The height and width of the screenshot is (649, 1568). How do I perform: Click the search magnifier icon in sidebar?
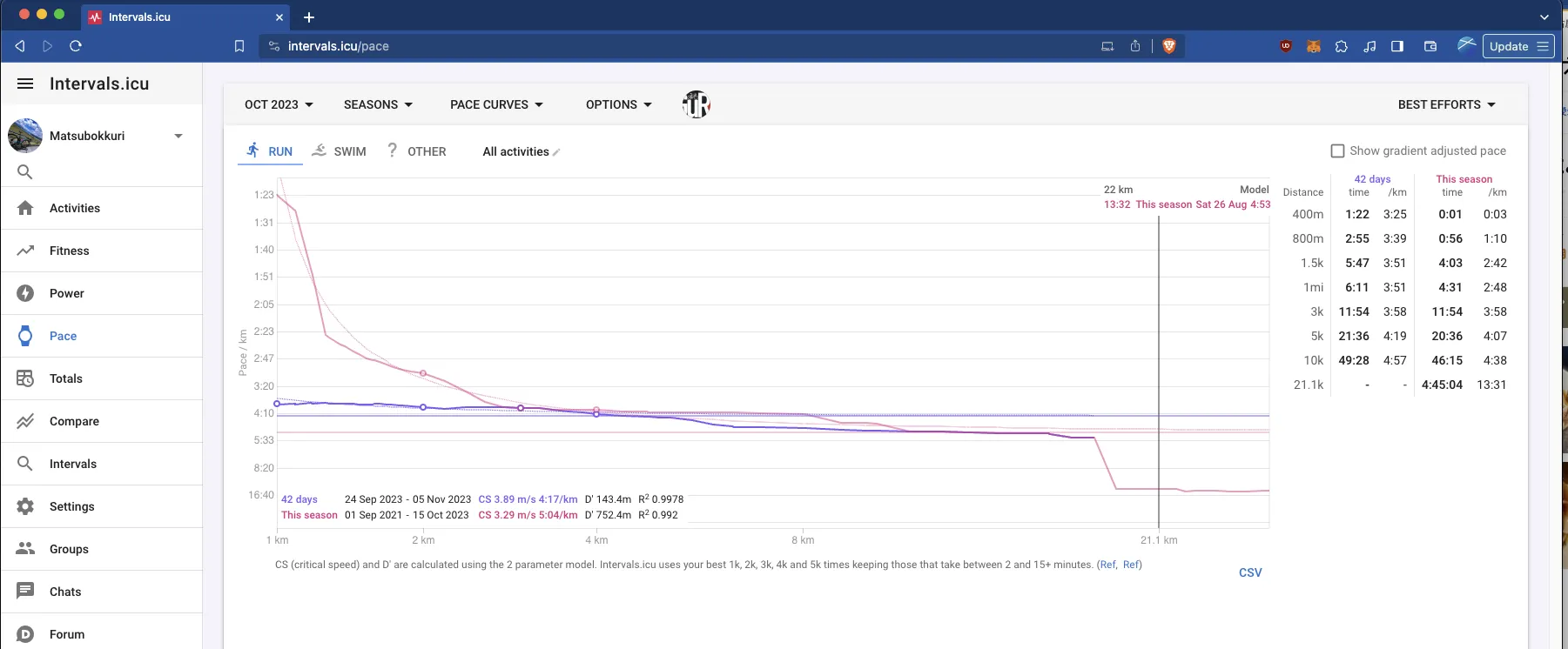point(25,172)
